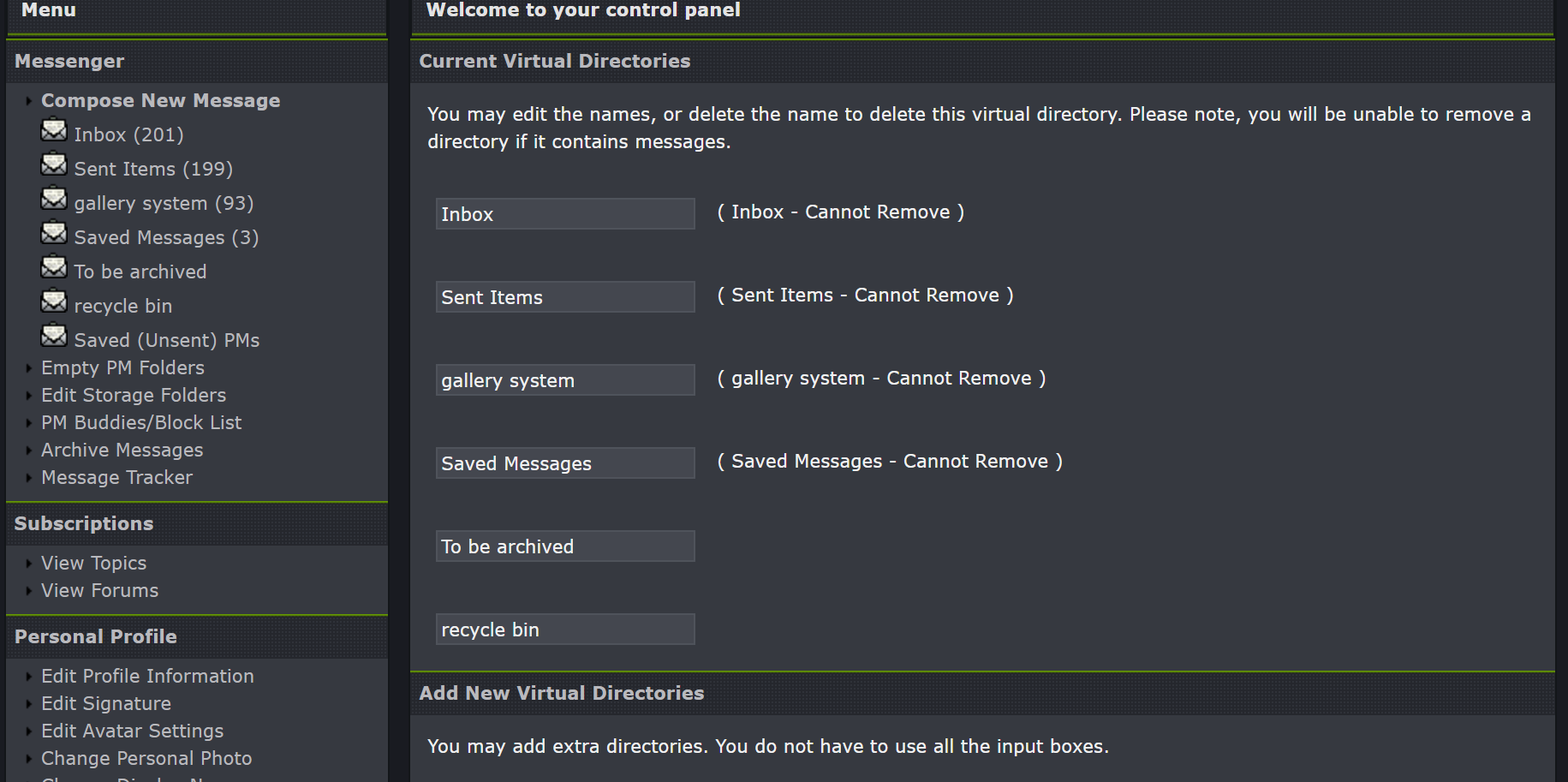The height and width of the screenshot is (782, 1568).
Task: Open the gallery system (93) folder link
Action: click(x=164, y=203)
